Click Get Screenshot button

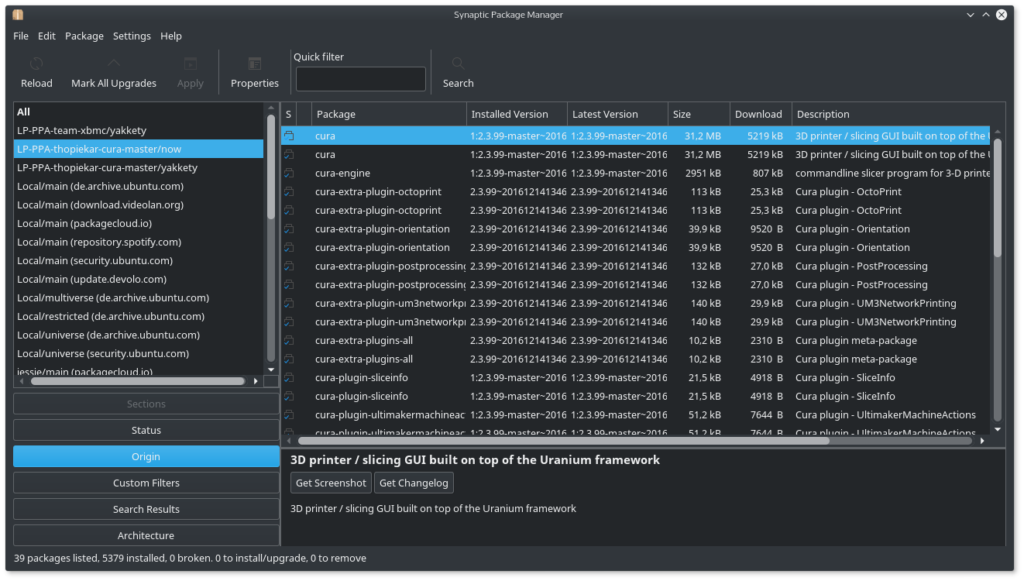(x=331, y=483)
